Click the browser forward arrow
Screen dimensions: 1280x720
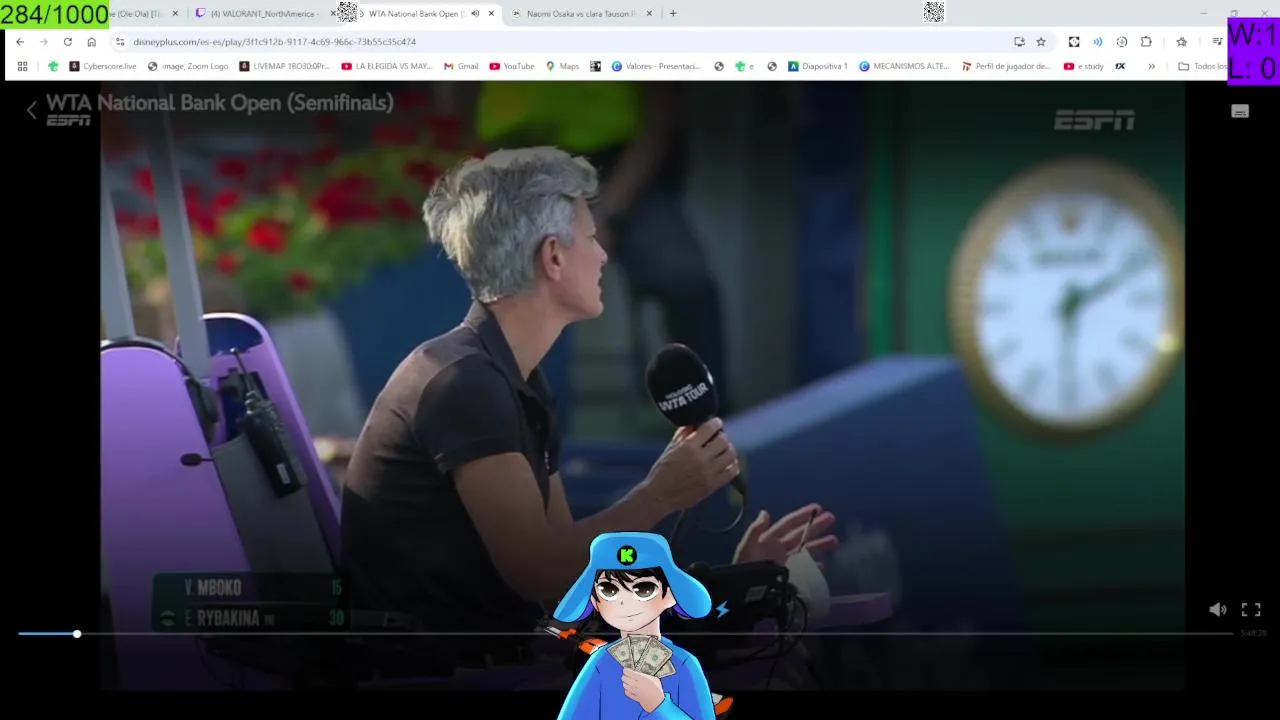point(43,42)
